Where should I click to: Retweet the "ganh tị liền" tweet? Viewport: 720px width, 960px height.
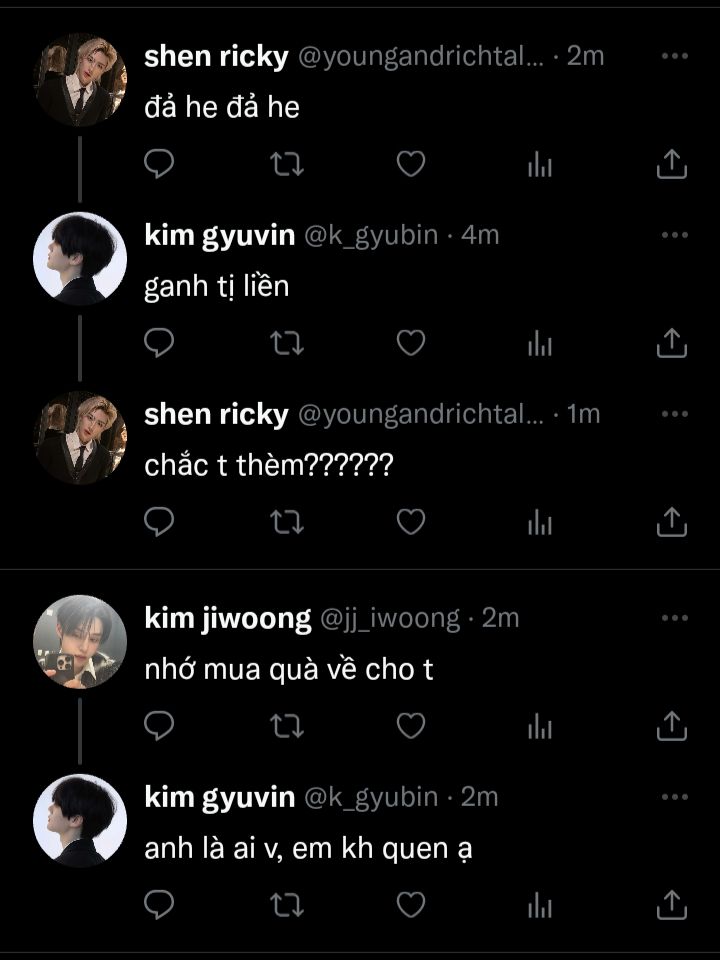point(287,343)
